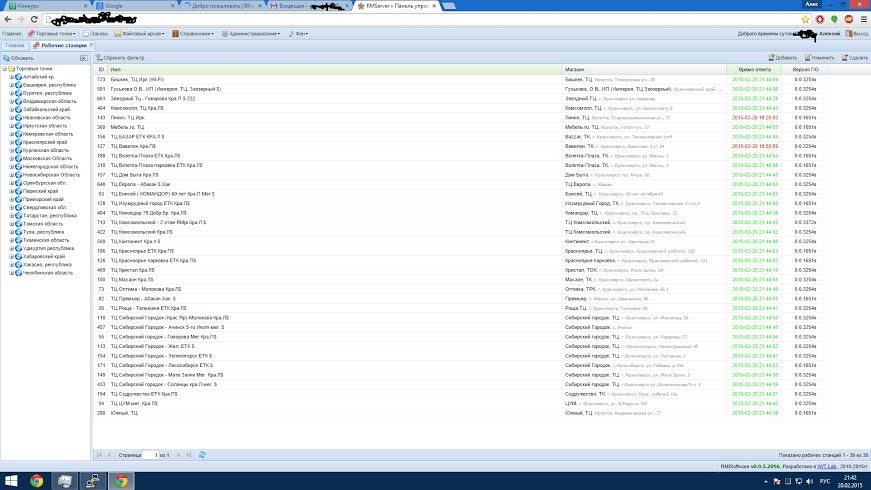This screenshot has width=871, height=490.
Task: Collapse the Торговые точки root node
Action: click(x=4, y=69)
